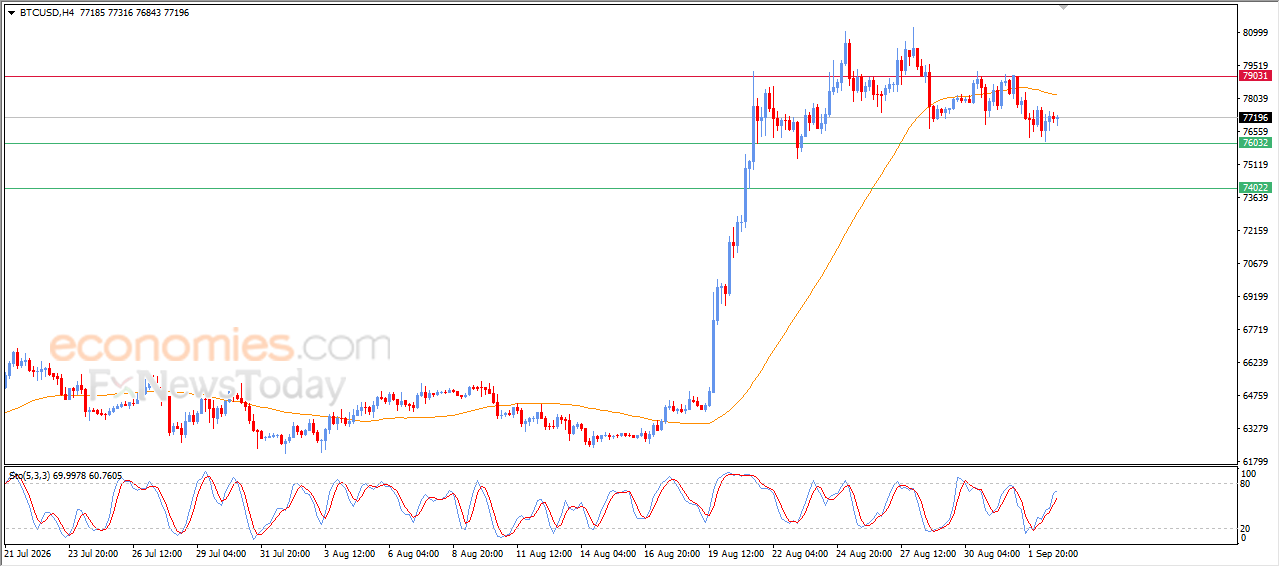Click the stochastic 80 level label

click(x=1246, y=484)
